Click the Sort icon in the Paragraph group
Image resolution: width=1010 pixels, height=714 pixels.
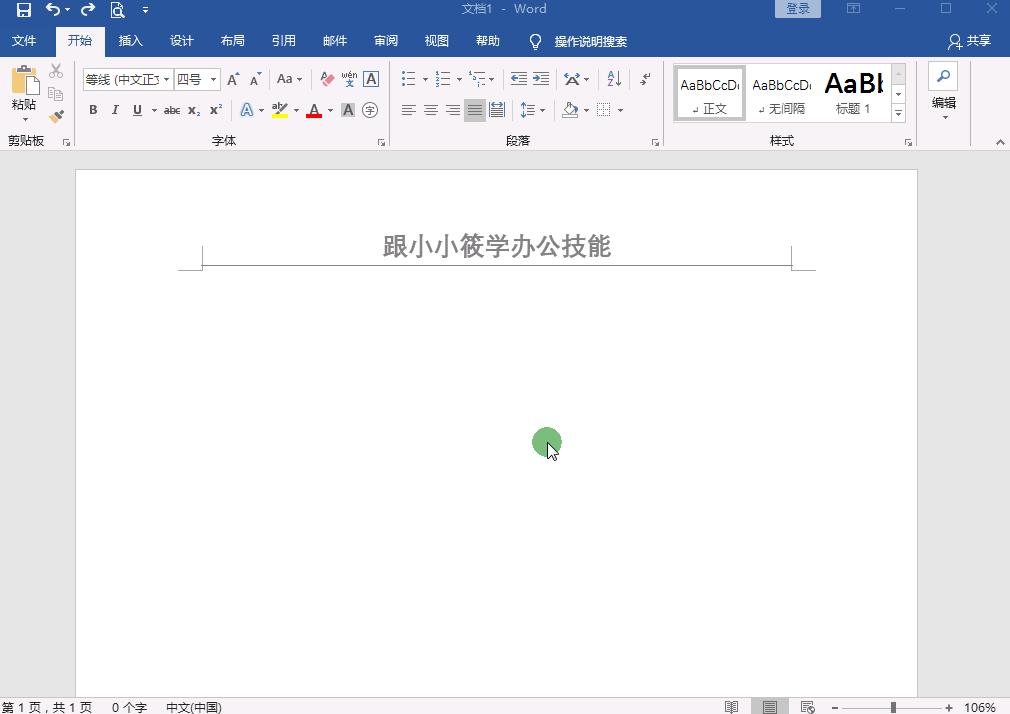point(613,79)
